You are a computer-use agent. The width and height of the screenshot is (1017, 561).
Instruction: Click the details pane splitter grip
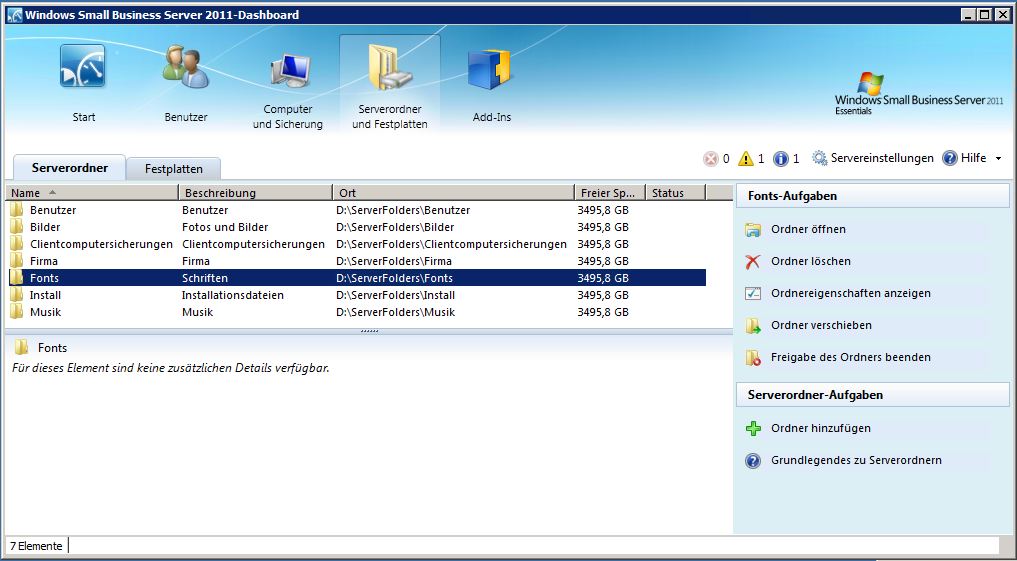(x=369, y=331)
